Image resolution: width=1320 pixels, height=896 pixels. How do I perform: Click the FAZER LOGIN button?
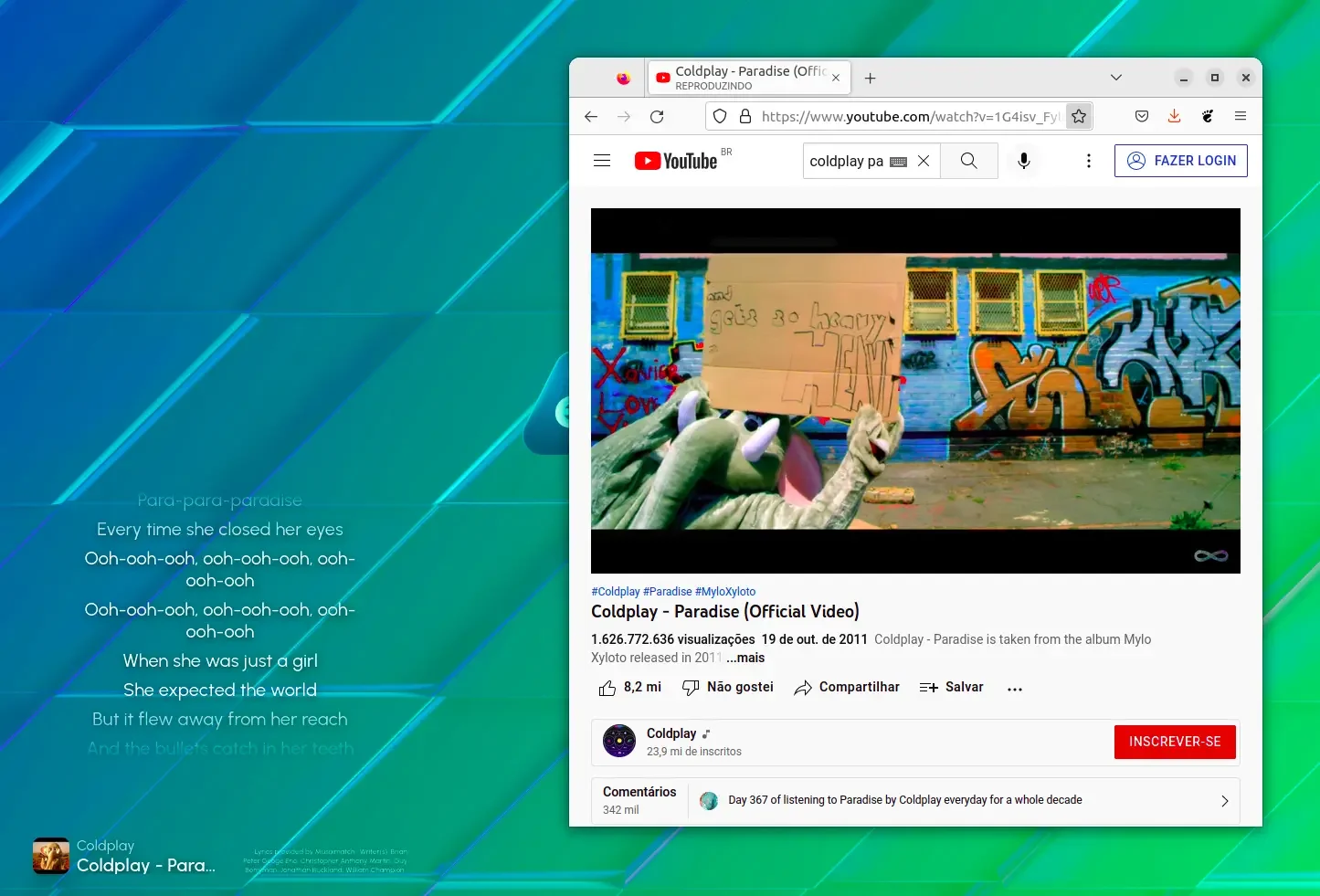1181,161
